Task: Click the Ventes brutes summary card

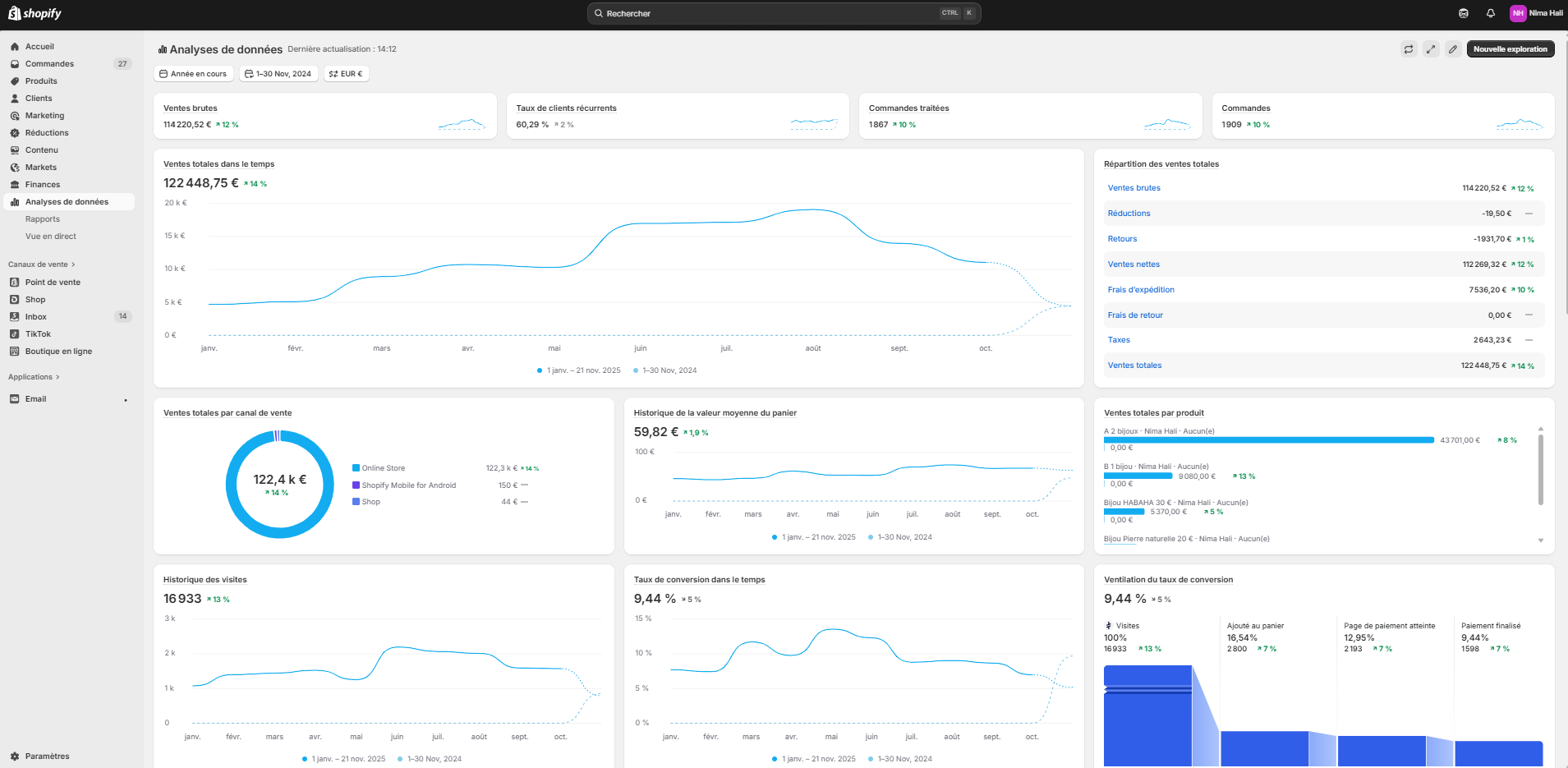Action: click(x=325, y=116)
